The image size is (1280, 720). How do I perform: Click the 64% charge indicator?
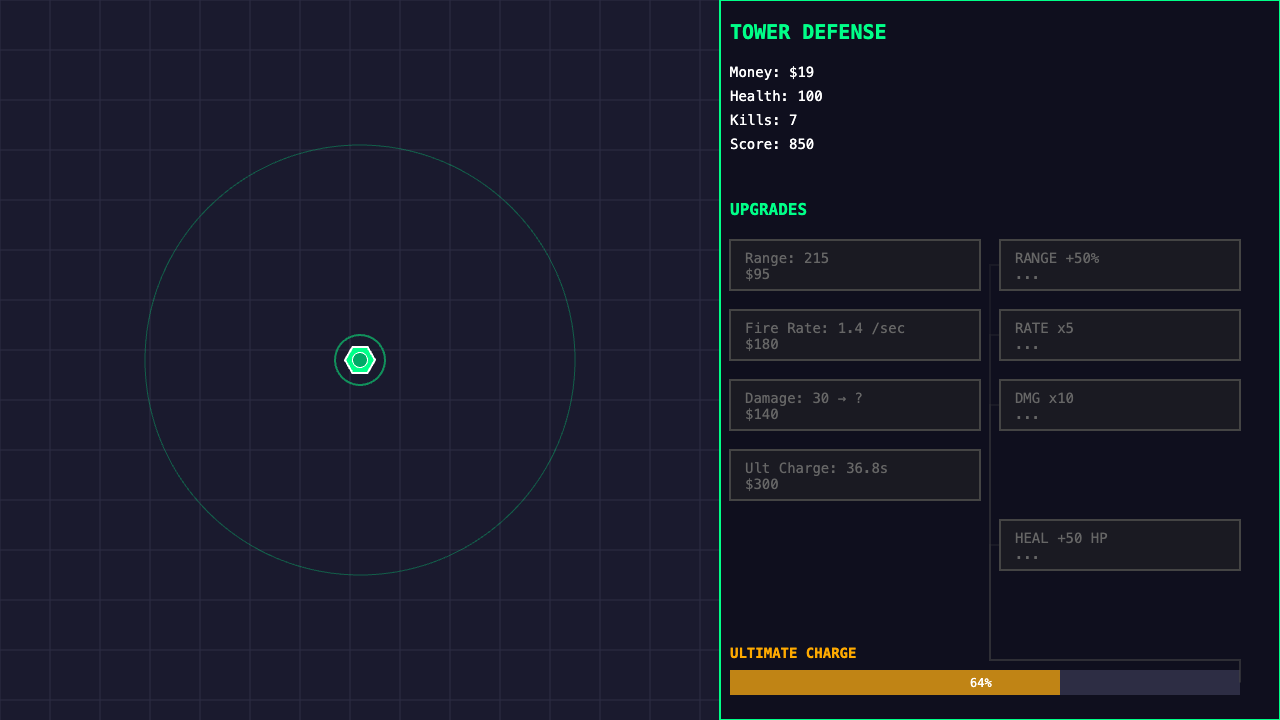[x=981, y=682]
